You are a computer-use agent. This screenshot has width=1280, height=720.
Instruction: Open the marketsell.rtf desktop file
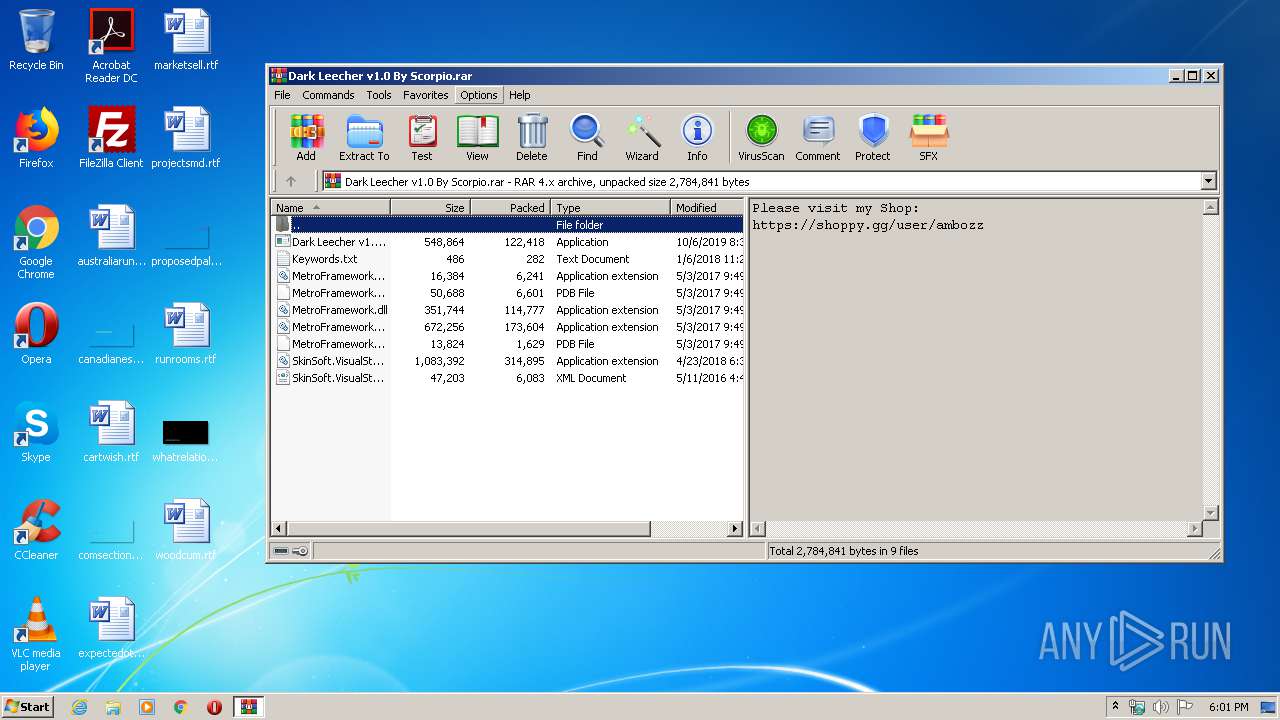pyautogui.click(x=186, y=41)
